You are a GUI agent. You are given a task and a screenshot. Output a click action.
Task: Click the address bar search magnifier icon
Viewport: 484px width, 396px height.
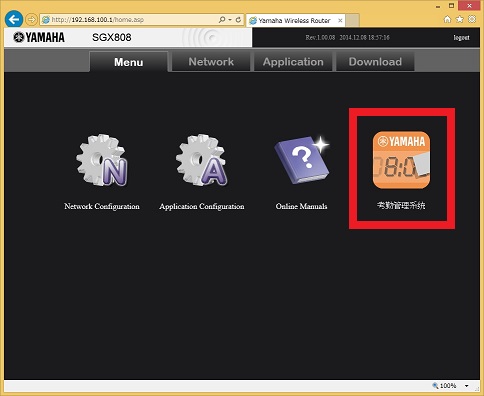(x=222, y=20)
